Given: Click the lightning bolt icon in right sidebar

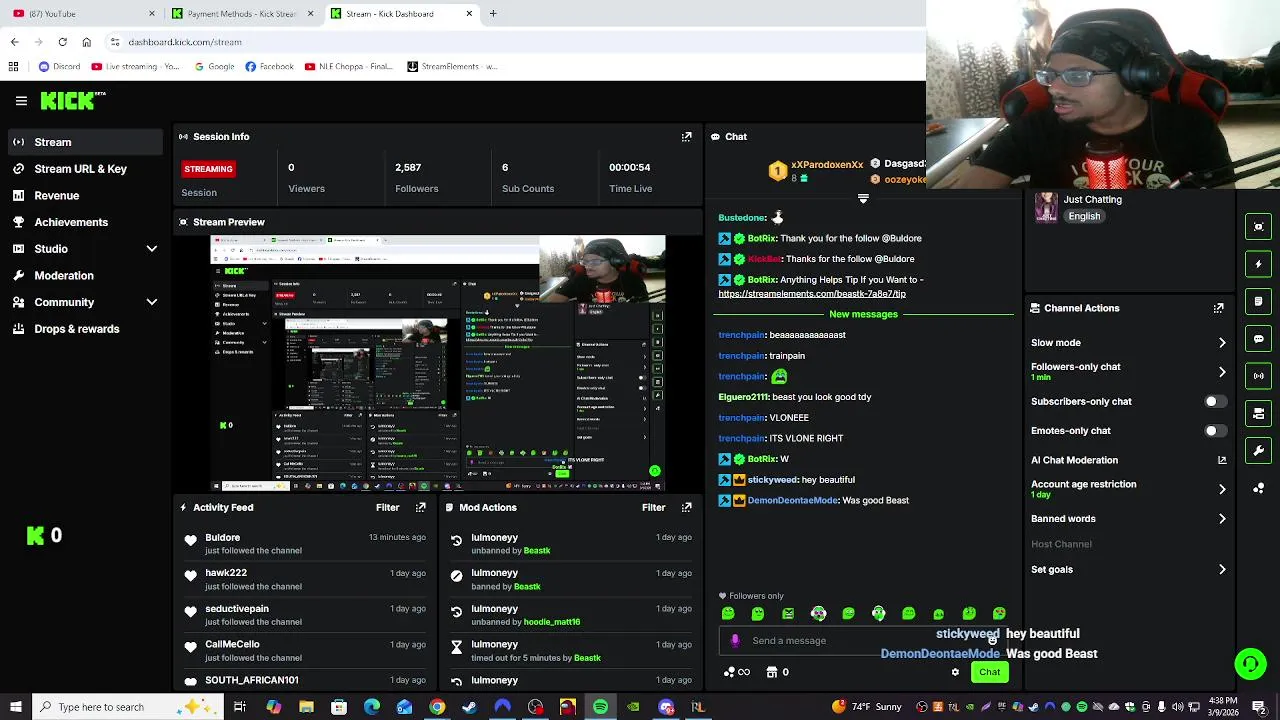Looking at the screenshot, I should click(1259, 264).
